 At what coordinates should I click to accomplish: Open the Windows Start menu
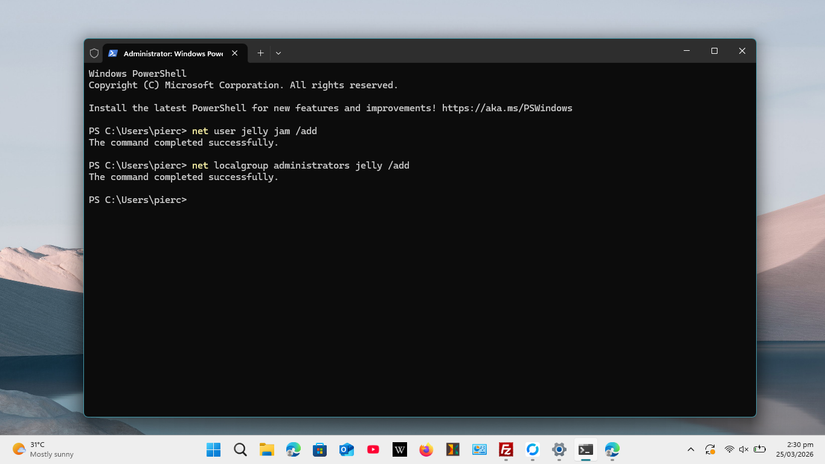214,449
